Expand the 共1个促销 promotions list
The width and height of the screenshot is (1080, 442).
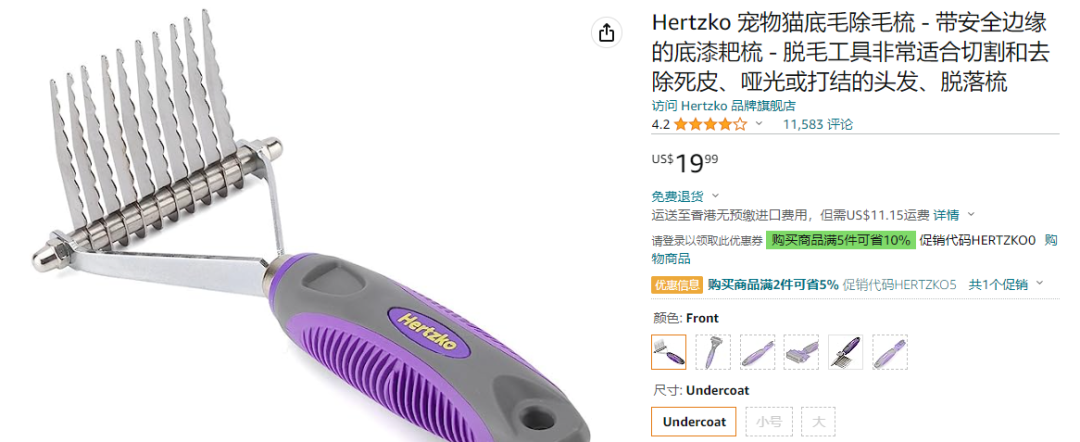click(x=1006, y=284)
